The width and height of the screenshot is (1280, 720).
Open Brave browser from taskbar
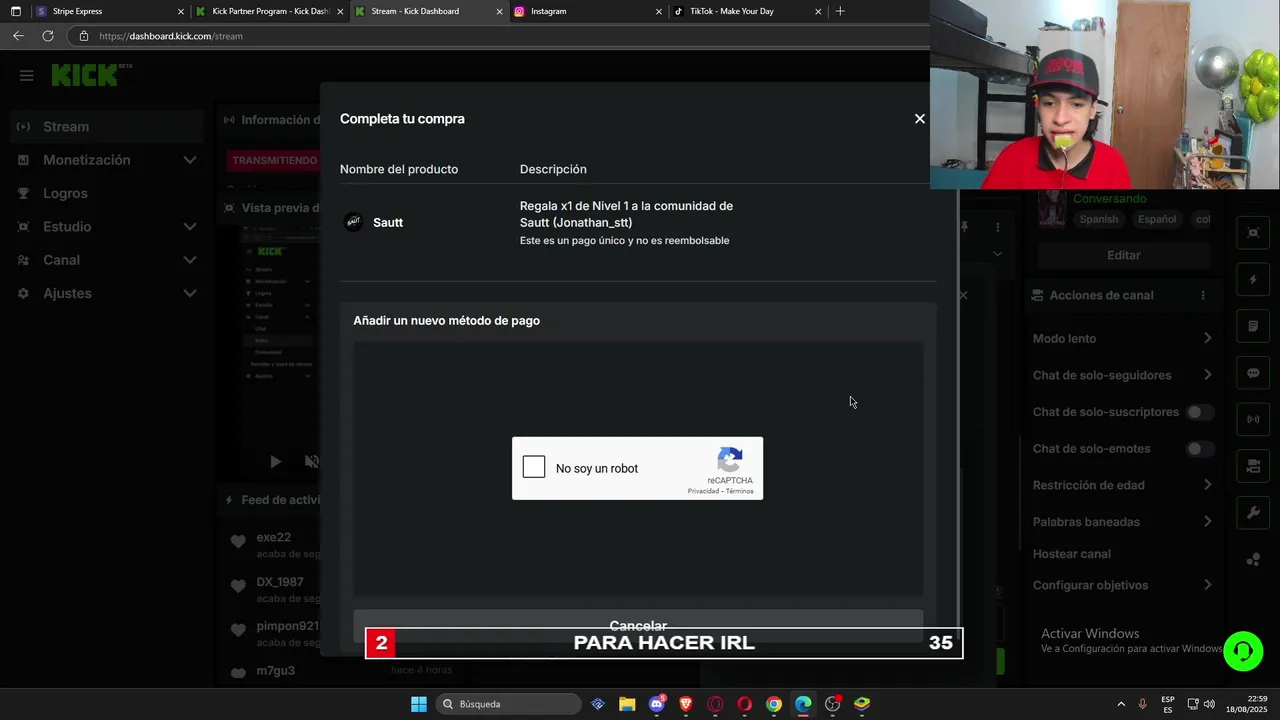[686, 704]
